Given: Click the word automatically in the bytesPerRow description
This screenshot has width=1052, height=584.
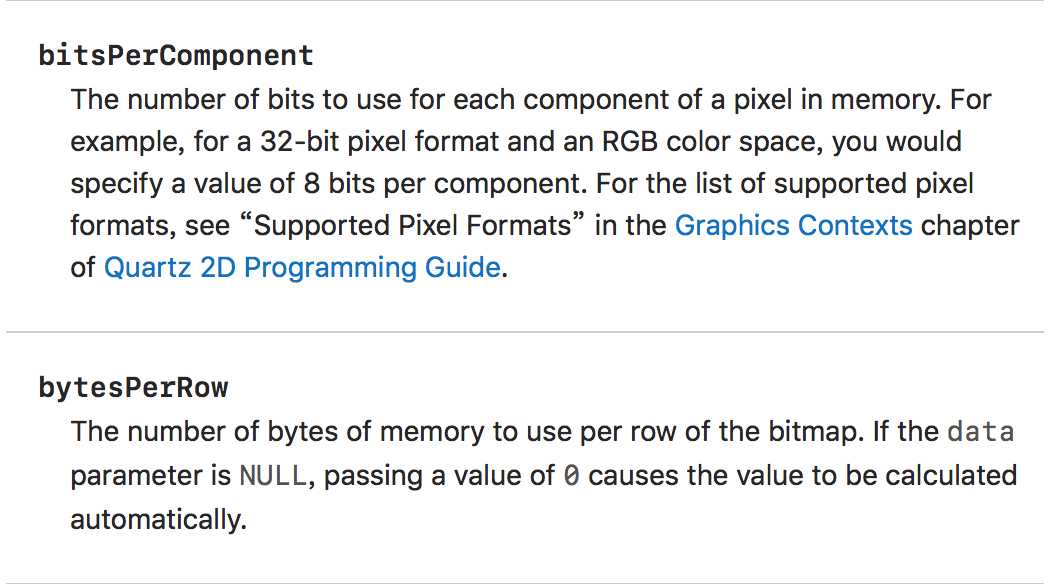Looking at the screenshot, I should click(x=158, y=520).
